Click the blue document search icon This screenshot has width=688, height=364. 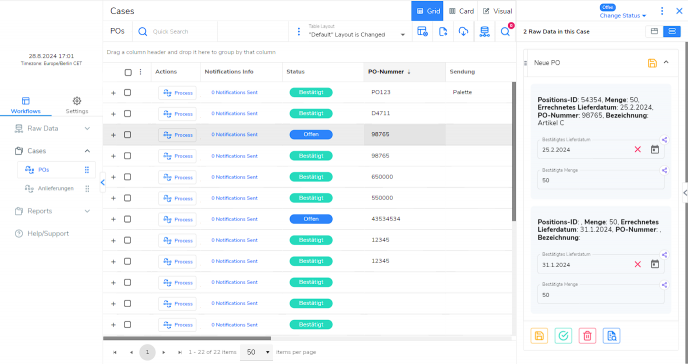[611, 336]
